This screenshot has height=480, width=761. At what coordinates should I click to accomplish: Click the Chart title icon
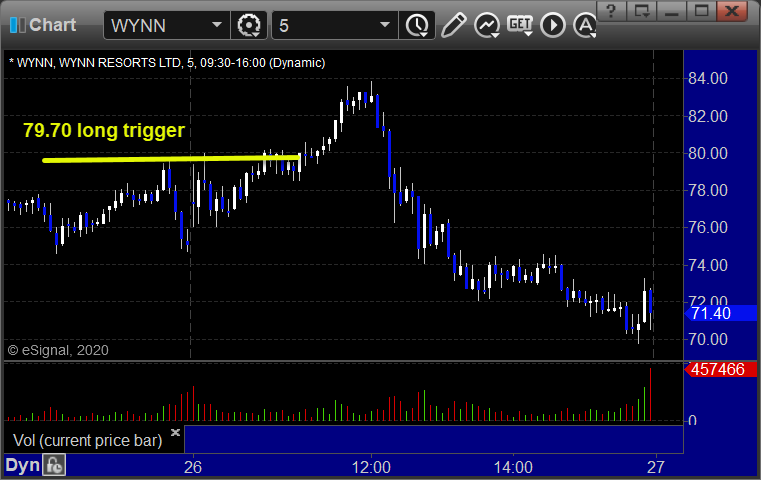[x=17, y=25]
